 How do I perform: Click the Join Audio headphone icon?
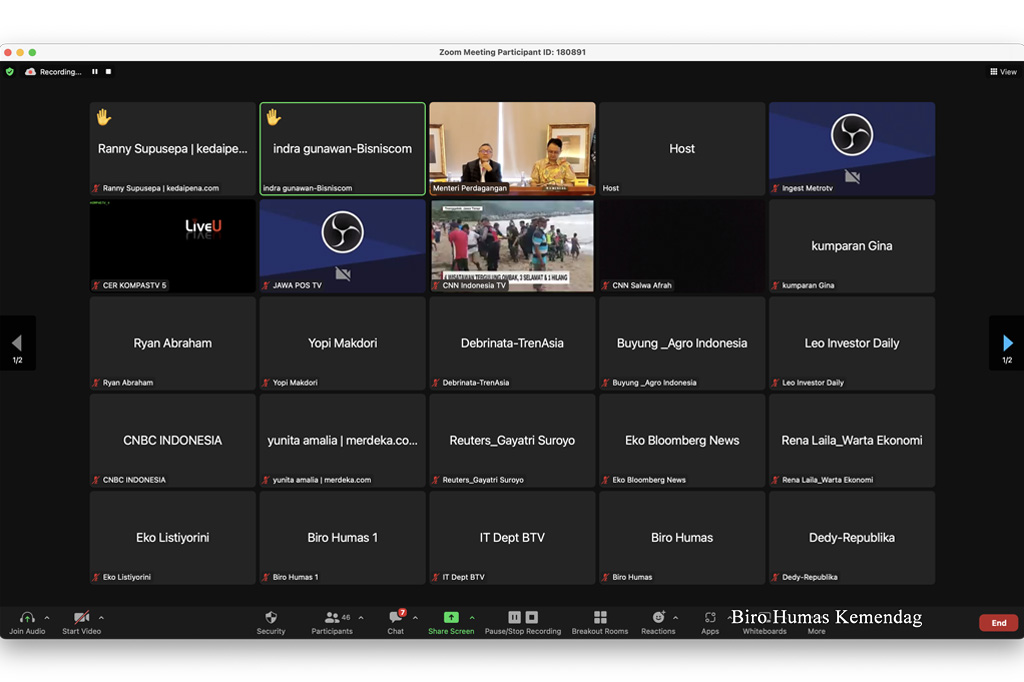pyautogui.click(x=27, y=617)
